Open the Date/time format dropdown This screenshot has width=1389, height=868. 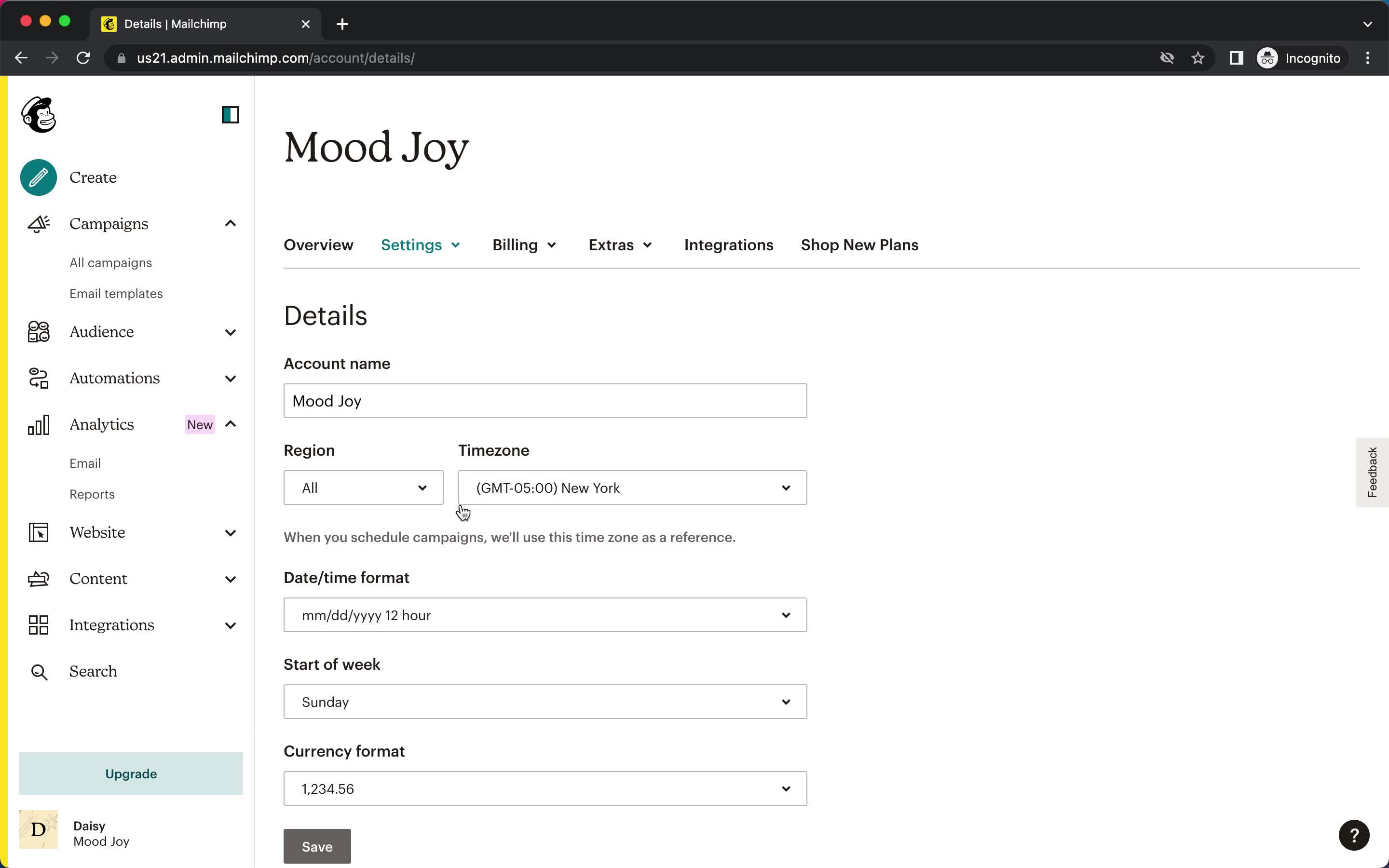coord(545,615)
